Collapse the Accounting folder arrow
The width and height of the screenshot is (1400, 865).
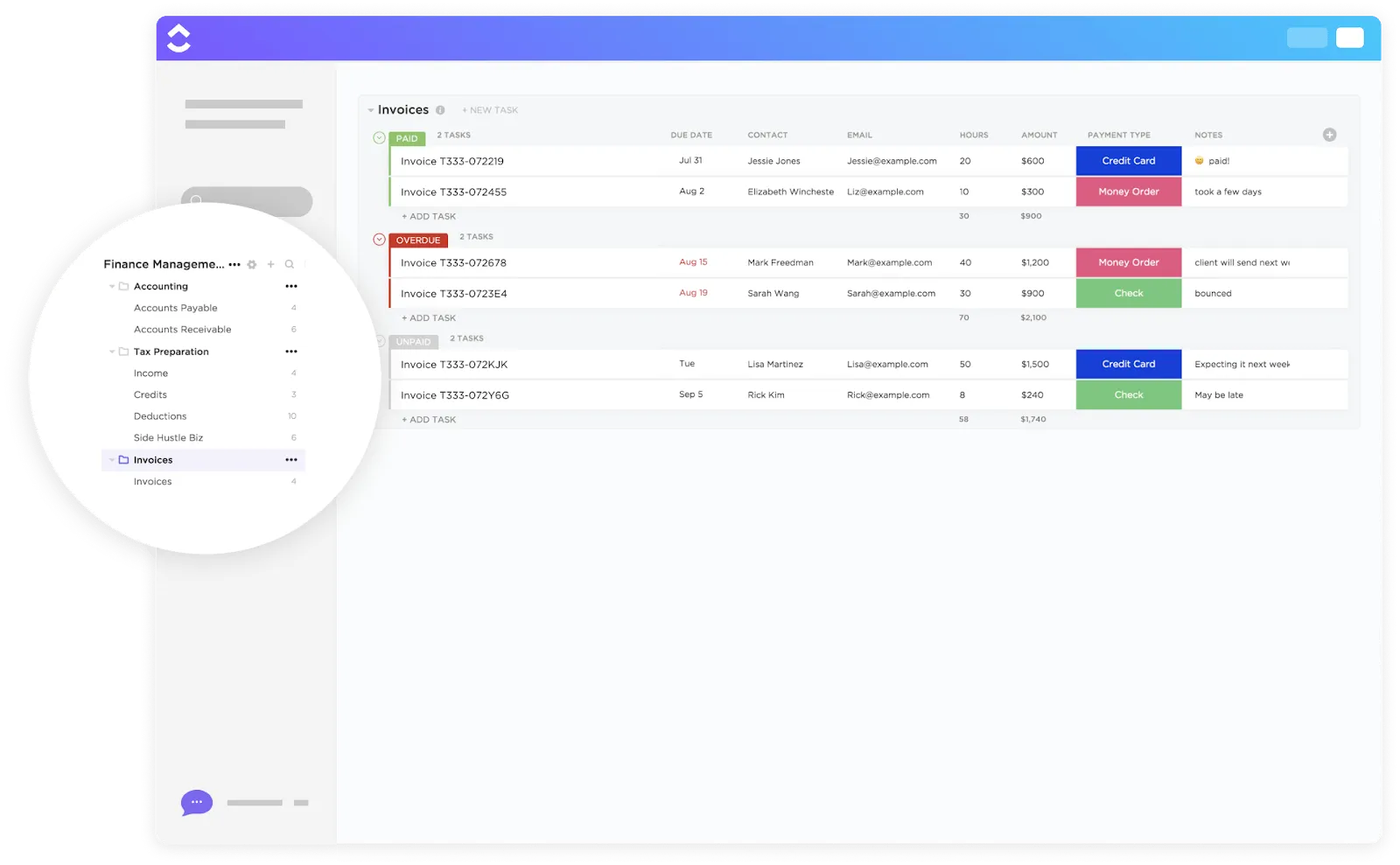coord(112,287)
